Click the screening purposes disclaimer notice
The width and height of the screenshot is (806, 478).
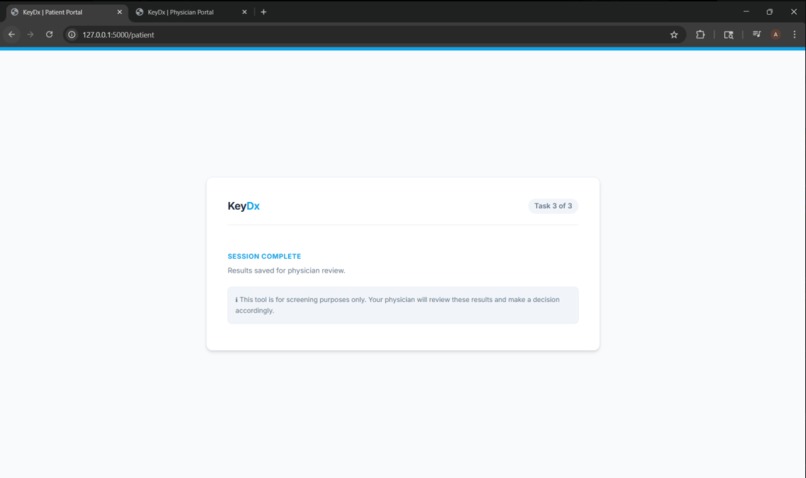coord(403,305)
